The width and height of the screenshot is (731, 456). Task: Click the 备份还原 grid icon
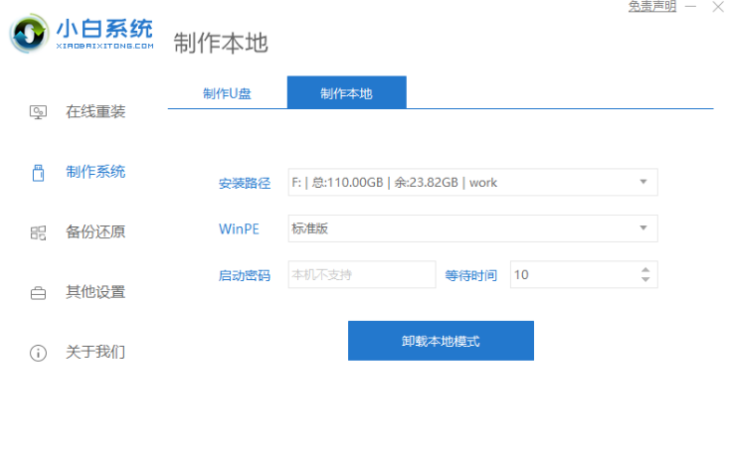point(38,233)
